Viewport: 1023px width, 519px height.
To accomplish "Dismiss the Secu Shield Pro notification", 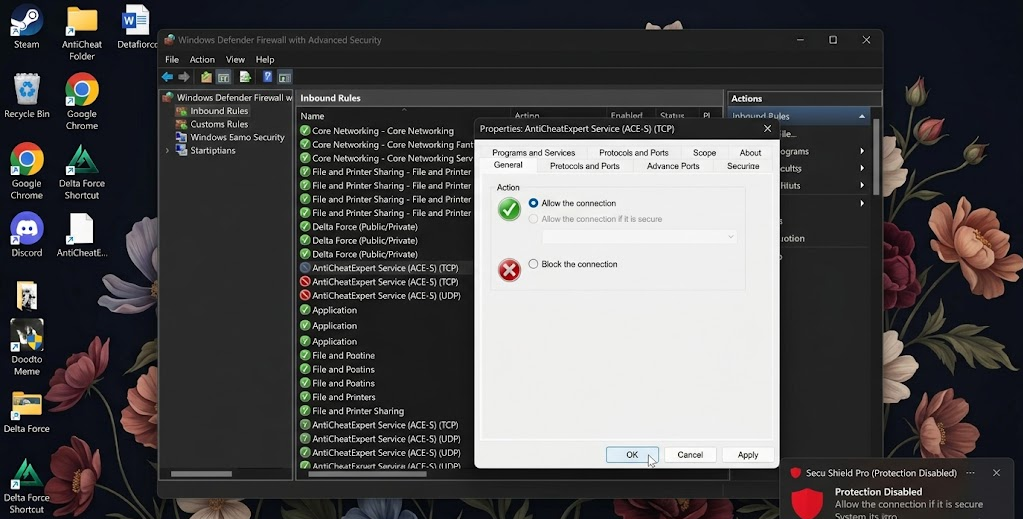I will tap(996, 473).
